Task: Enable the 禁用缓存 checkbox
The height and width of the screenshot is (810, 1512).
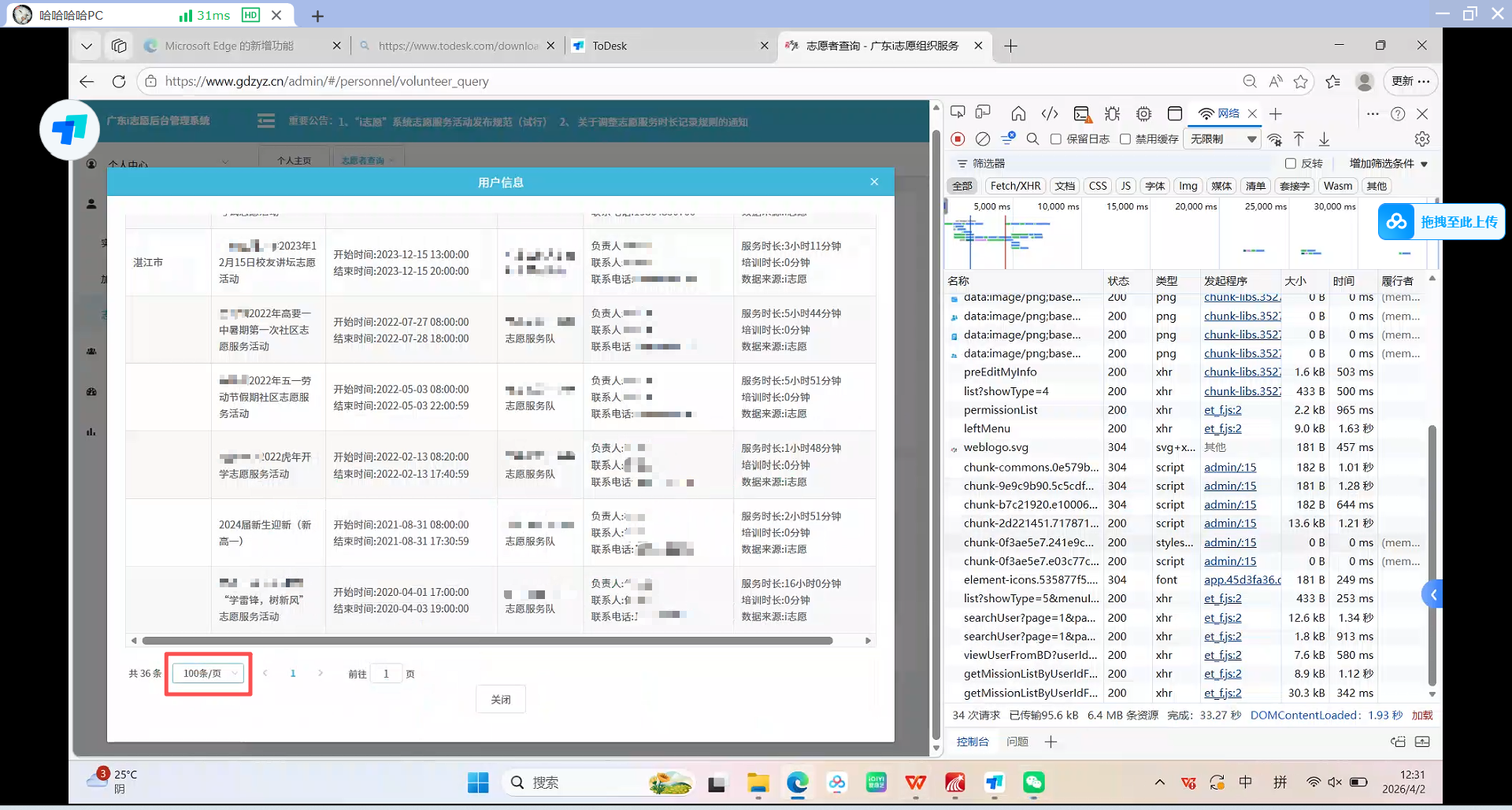Action: click(x=1125, y=139)
